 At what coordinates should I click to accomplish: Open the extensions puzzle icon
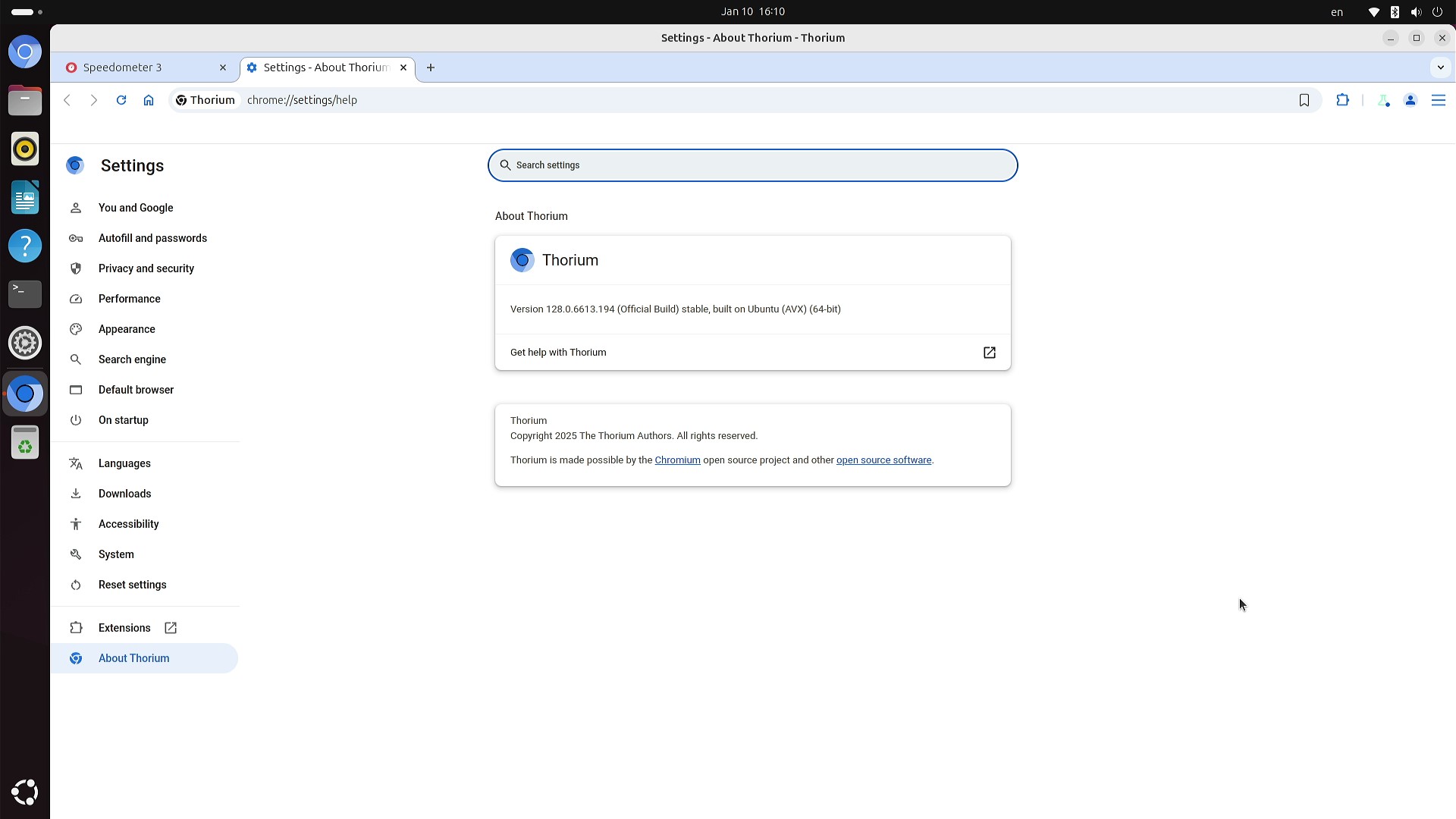[x=1343, y=100]
